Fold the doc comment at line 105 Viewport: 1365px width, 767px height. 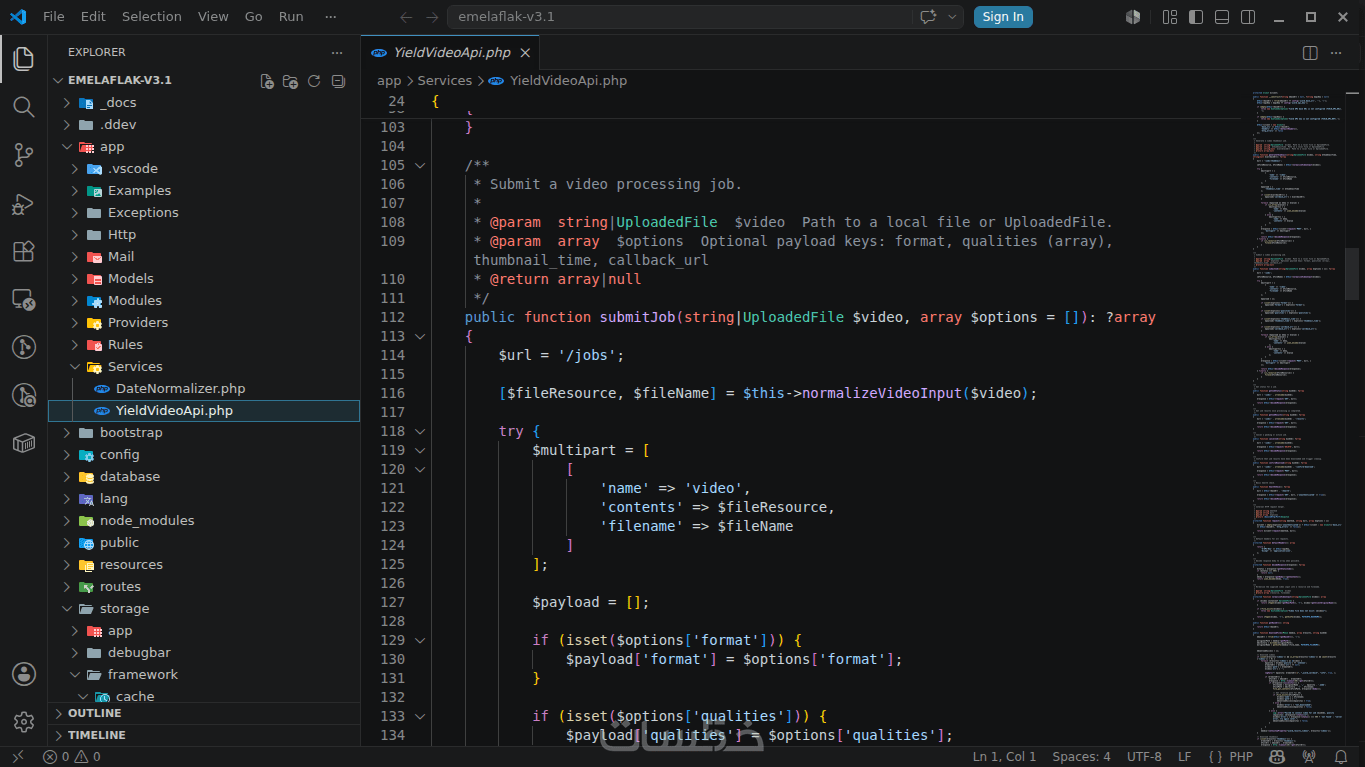click(420, 165)
